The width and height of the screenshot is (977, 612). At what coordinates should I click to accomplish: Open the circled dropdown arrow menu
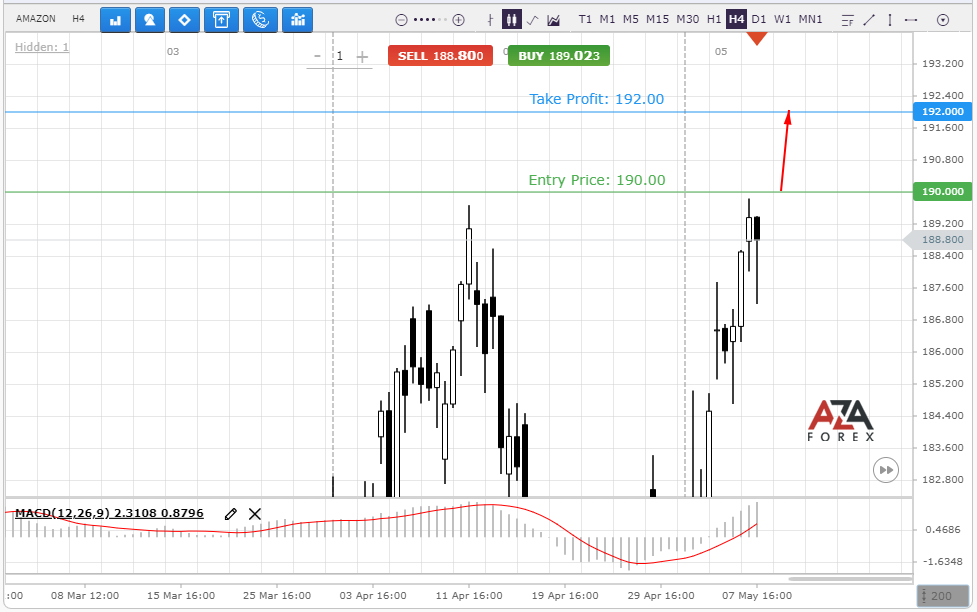(x=943, y=20)
